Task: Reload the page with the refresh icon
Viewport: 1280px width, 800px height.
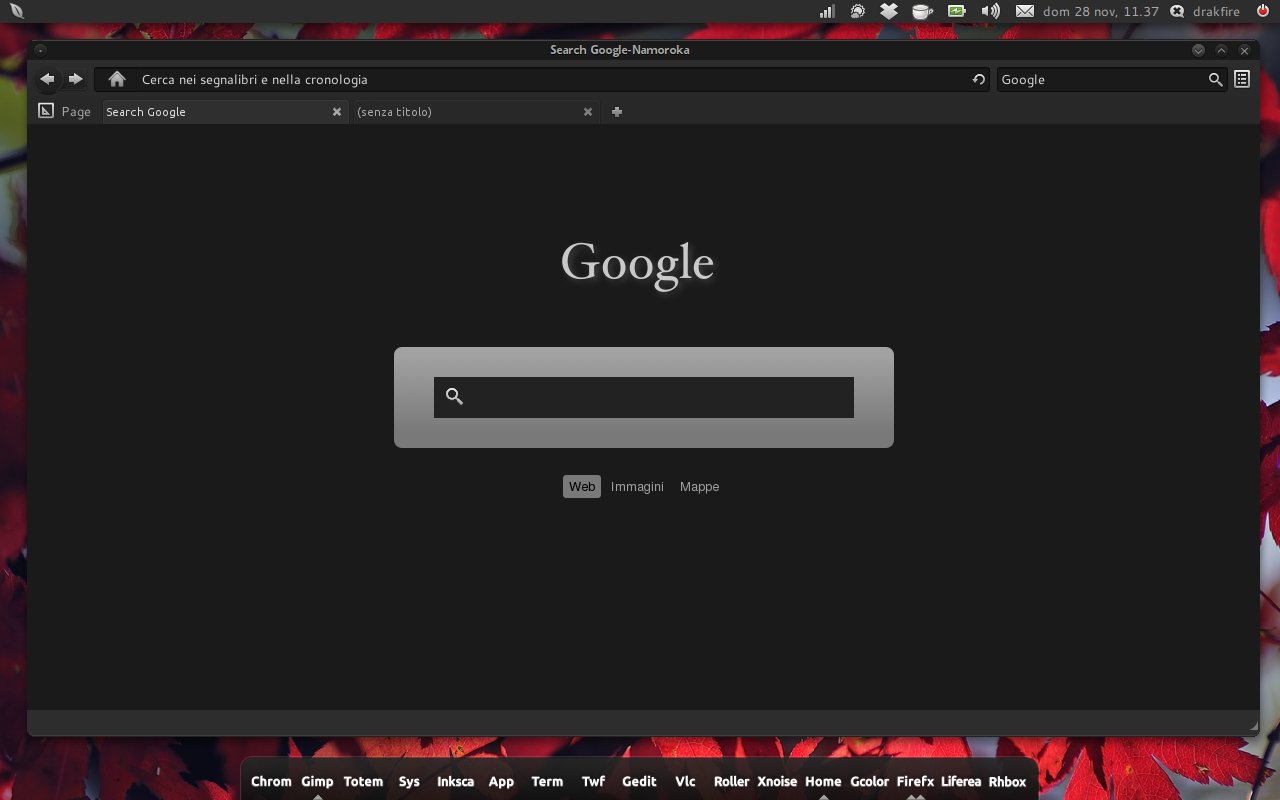Action: [979, 80]
